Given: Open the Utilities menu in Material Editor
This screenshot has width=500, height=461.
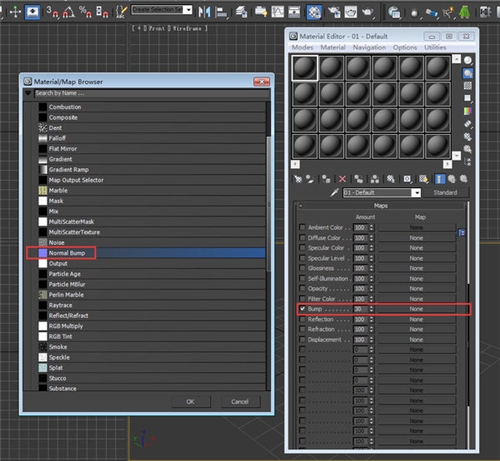Looking at the screenshot, I should point(435,48).
